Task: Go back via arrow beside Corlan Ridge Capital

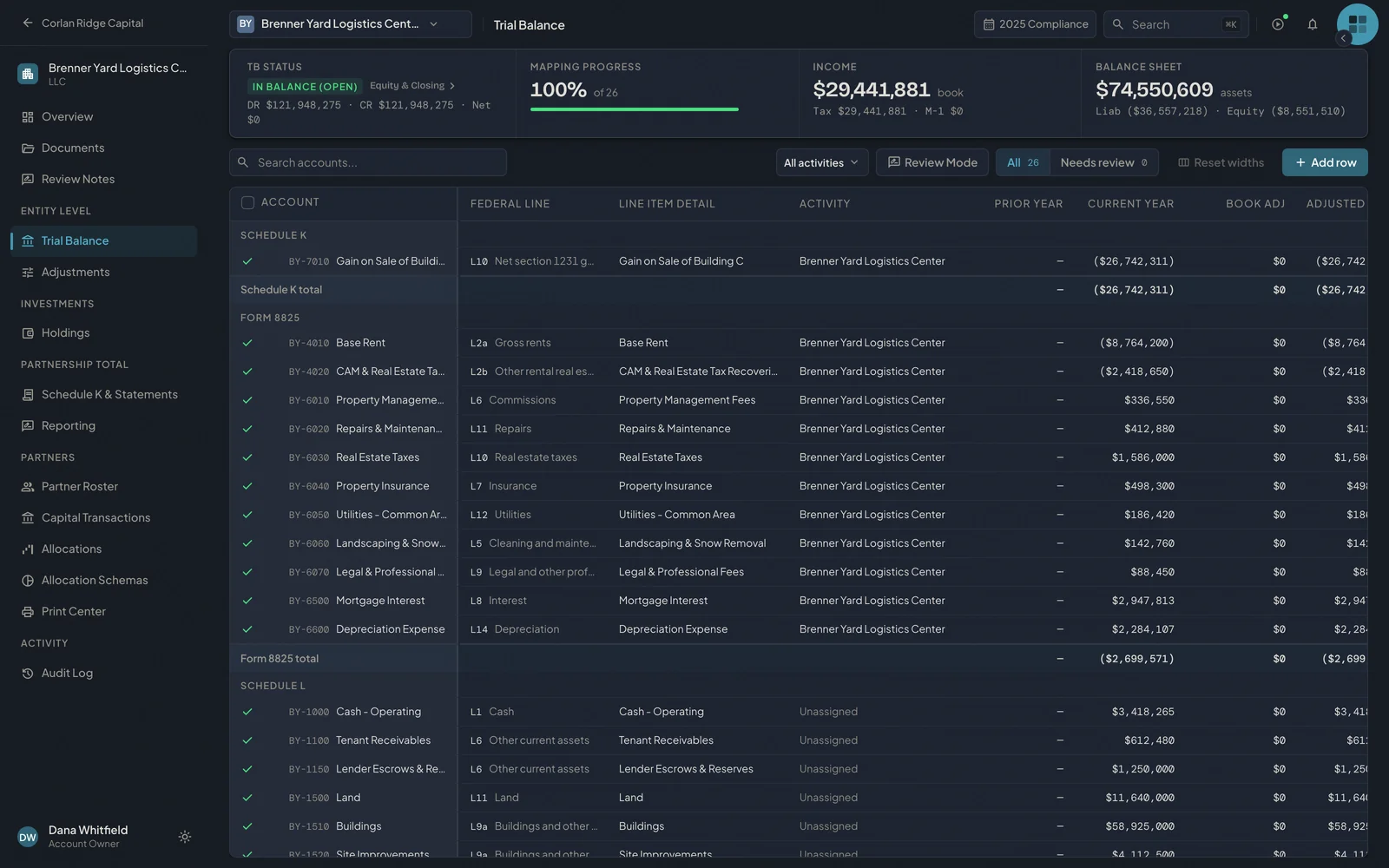Action: pyautogui.click(x=28, y=23)
